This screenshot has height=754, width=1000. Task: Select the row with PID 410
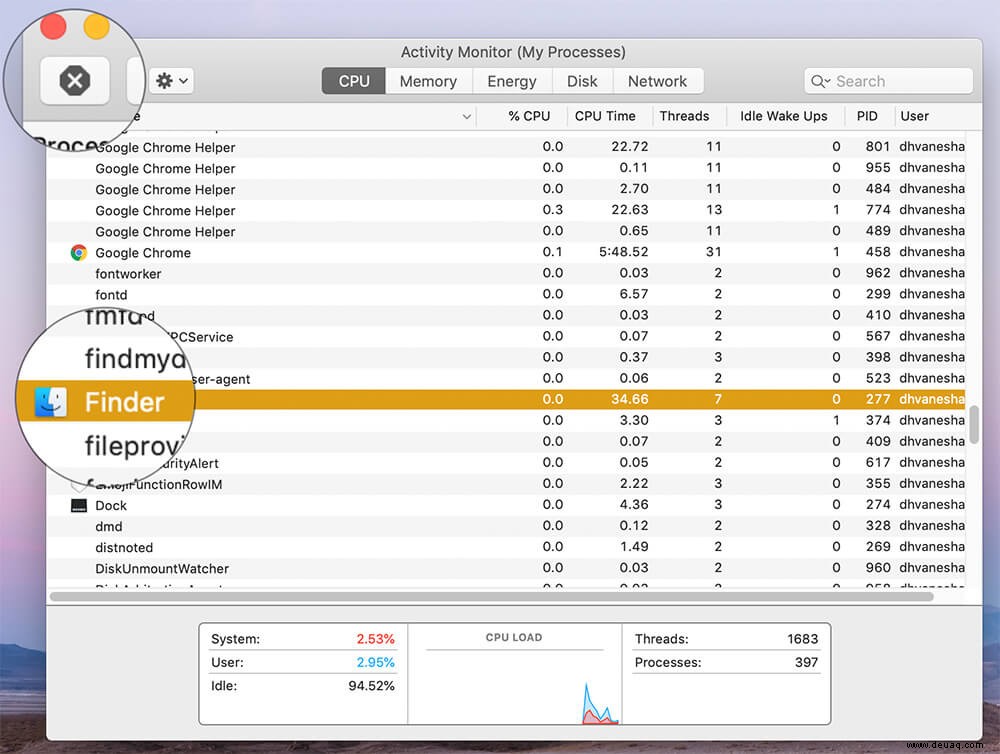point(506,315)
